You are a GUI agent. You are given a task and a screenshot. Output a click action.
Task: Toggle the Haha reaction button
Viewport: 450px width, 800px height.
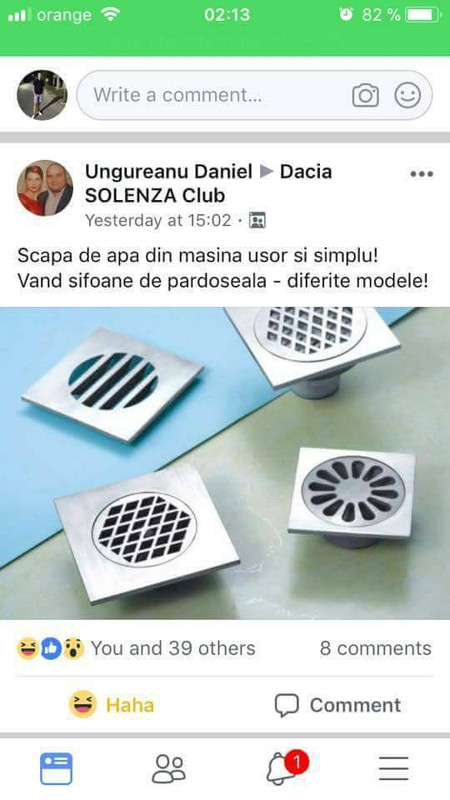[112, 705]
